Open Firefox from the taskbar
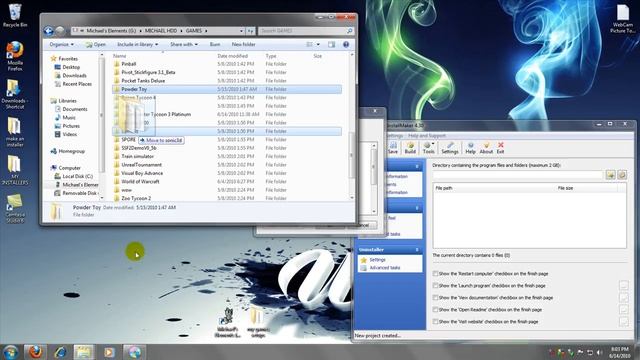The image size is (640, 360). tap(35, 352)
